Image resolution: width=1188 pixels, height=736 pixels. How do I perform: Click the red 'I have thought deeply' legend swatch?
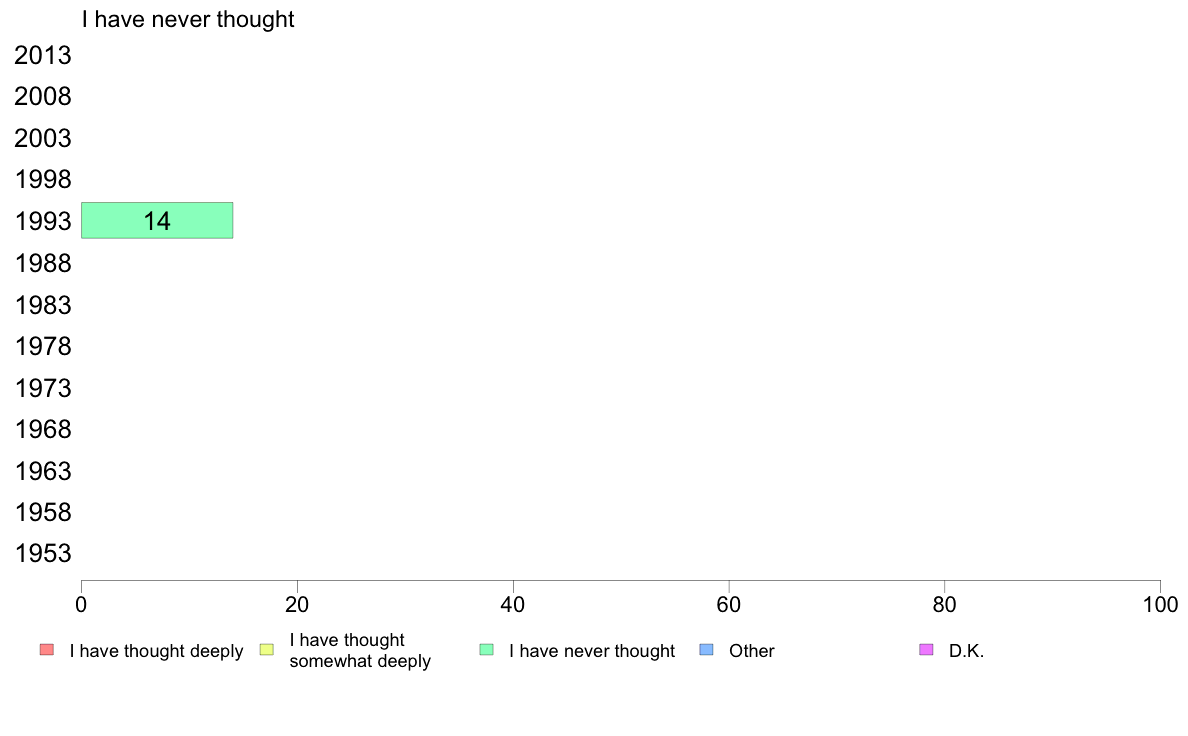coord(46,650)
